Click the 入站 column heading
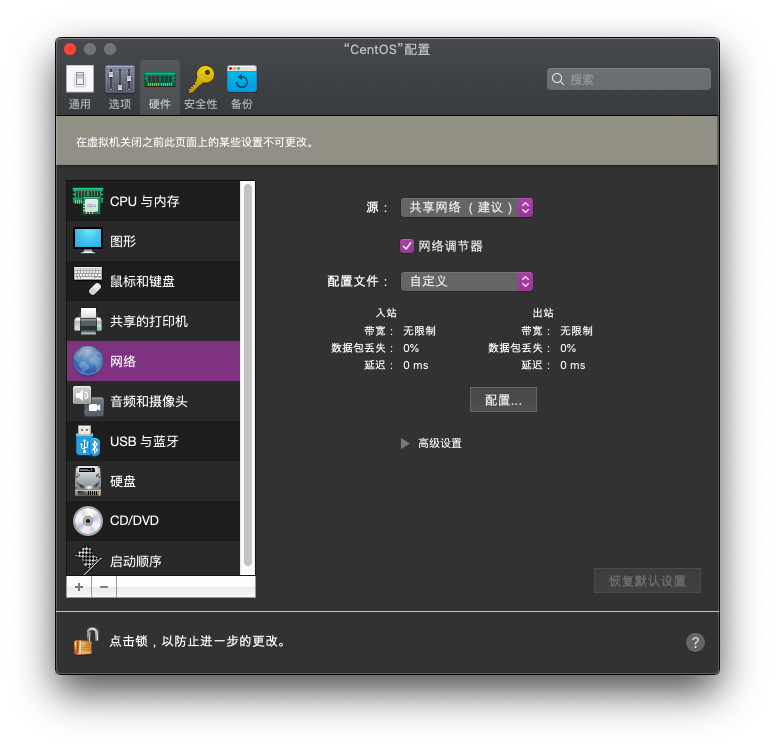 click(x=386, y=312)
